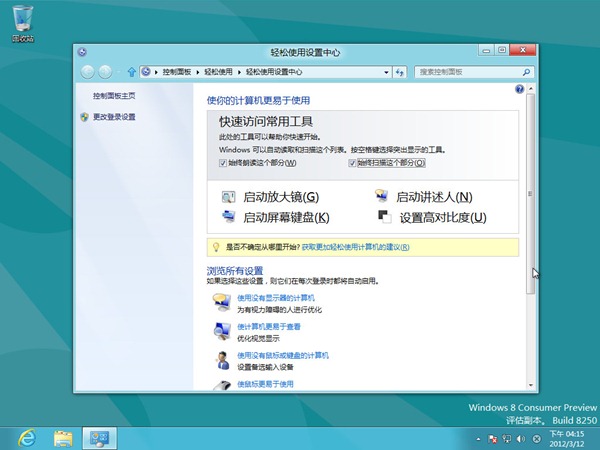Open 获取更加轻松使用计算机的建议(R) link
The width and height of the screenshot is (600, 450).
click(355, 247)
